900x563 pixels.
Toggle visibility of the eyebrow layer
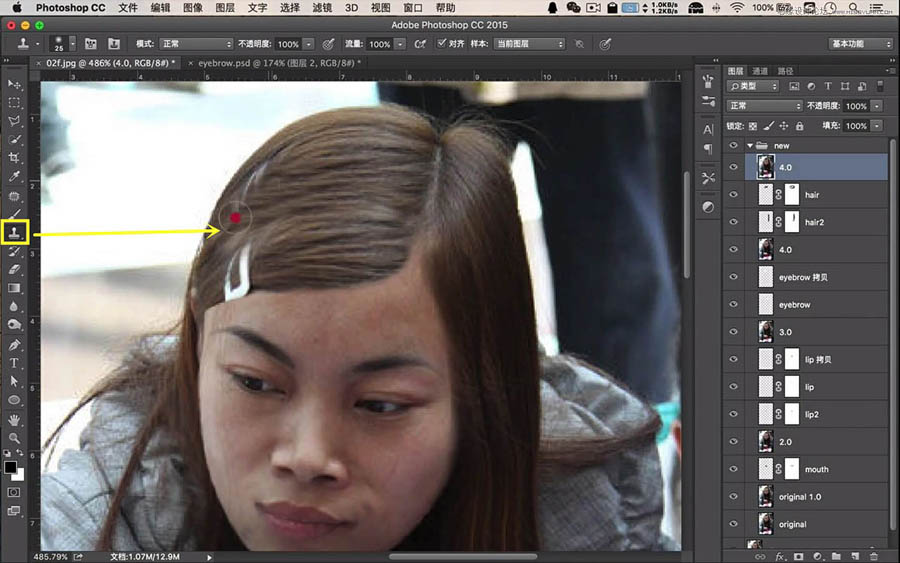point(734,304)
